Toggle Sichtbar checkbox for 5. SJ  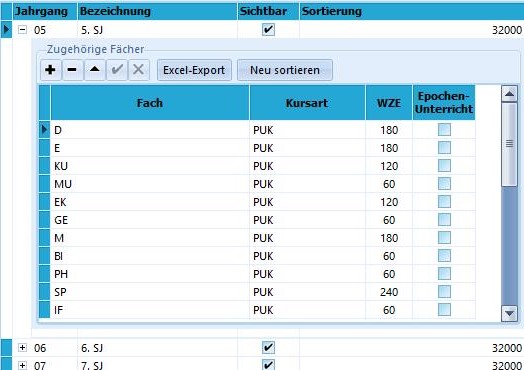click(x=268, y=30)
